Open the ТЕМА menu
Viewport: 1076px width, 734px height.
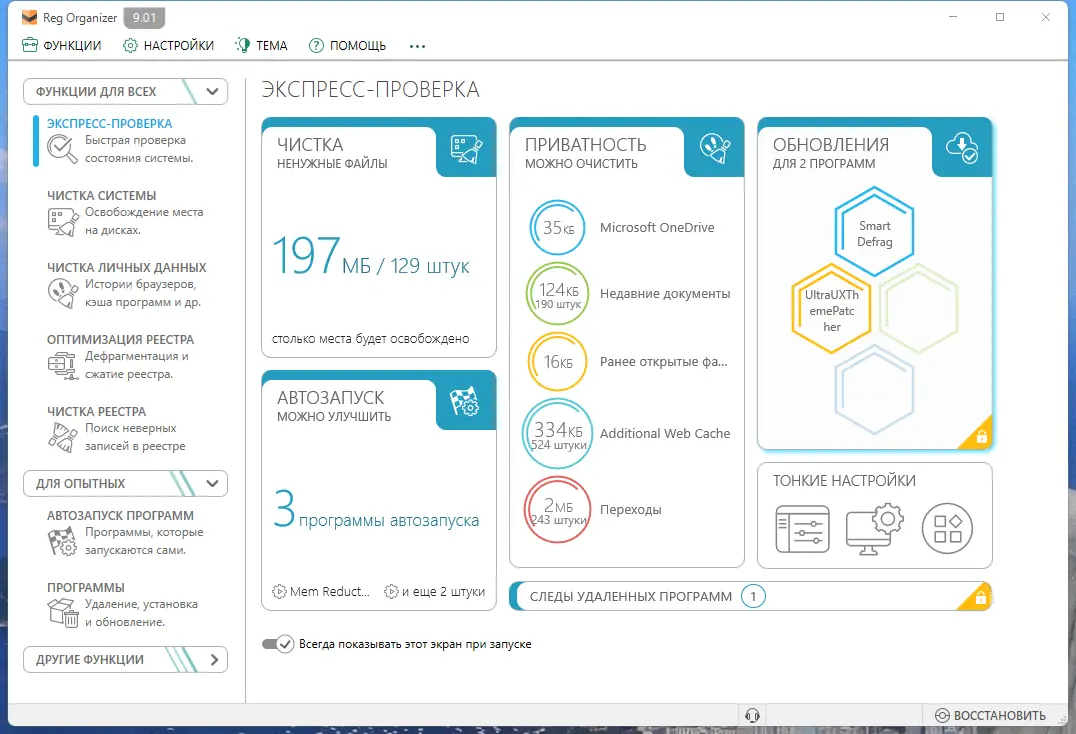coord(261,45)
